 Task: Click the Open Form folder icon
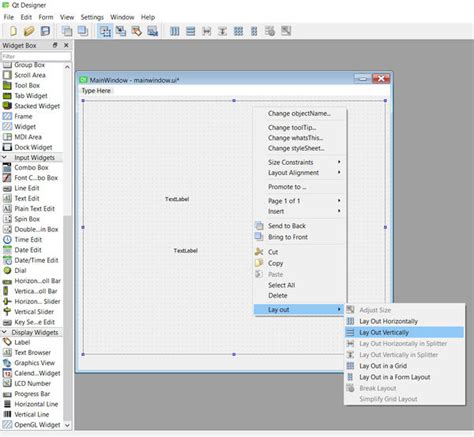click(x=29, y=31)
